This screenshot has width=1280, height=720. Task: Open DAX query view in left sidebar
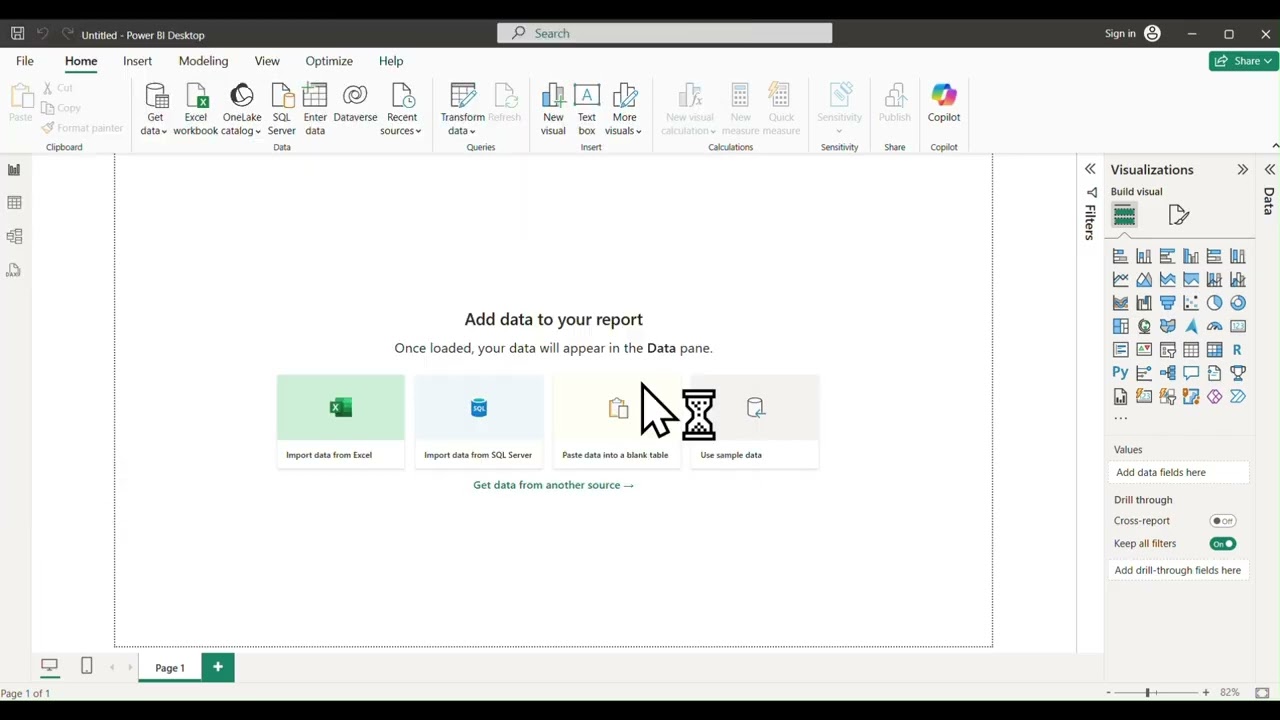[x=14, y=271]
